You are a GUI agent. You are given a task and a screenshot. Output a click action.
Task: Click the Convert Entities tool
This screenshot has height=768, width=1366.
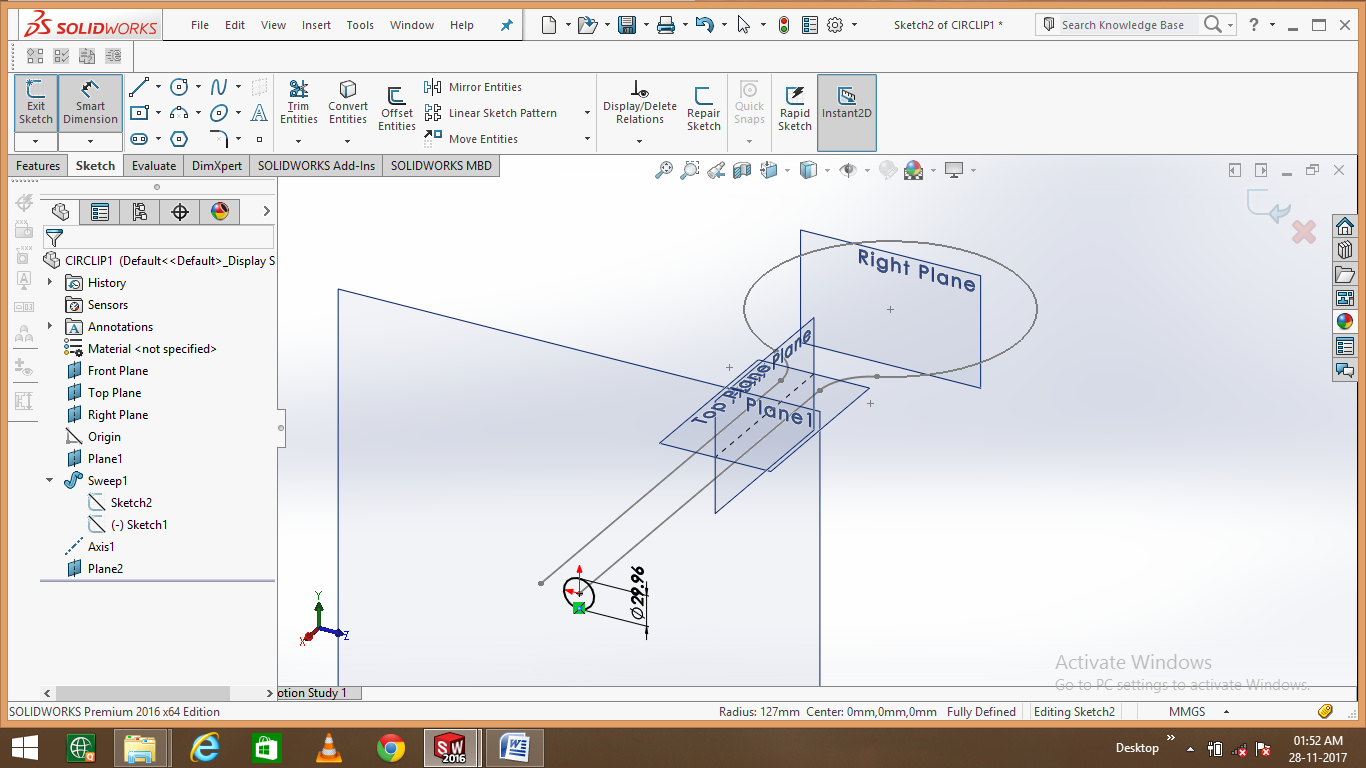coord(347,103)
